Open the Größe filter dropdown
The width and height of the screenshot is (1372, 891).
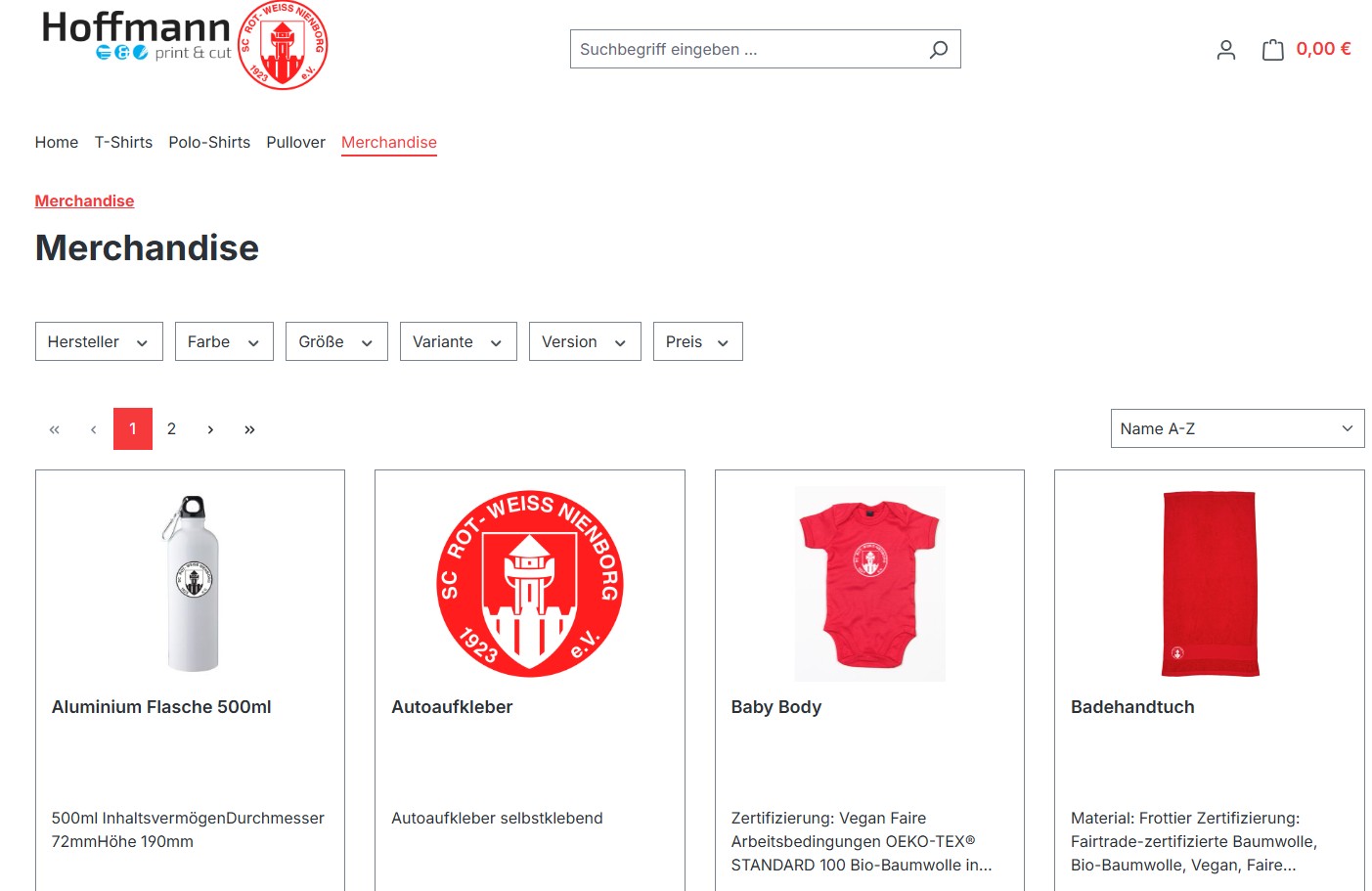[x=336, y=341]
